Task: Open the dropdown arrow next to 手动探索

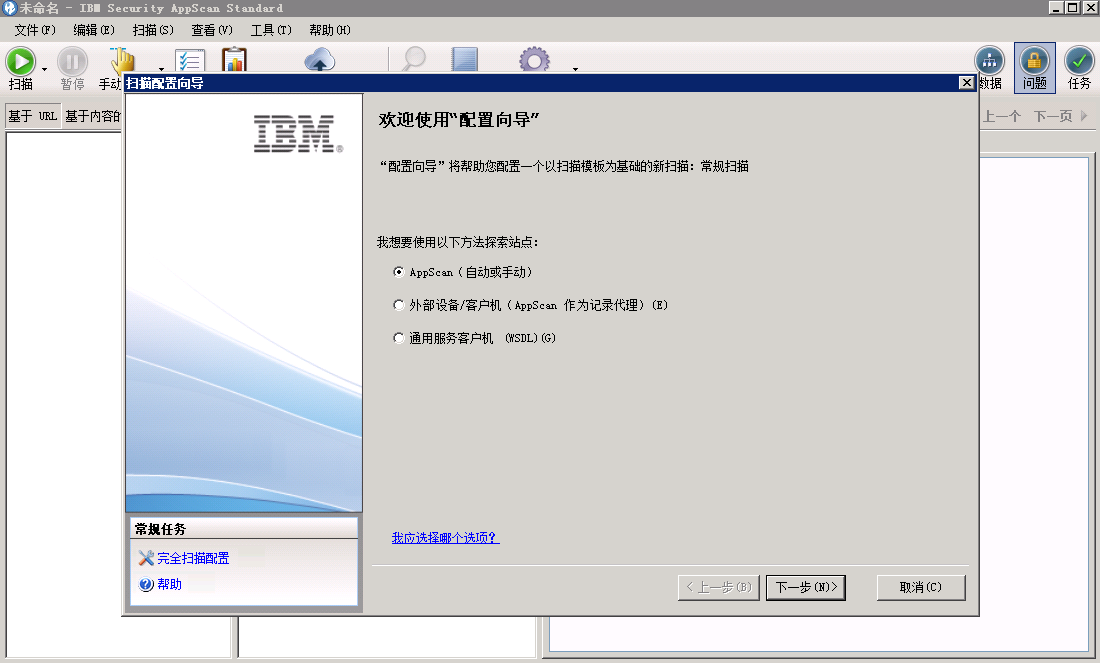Action: 161,68
